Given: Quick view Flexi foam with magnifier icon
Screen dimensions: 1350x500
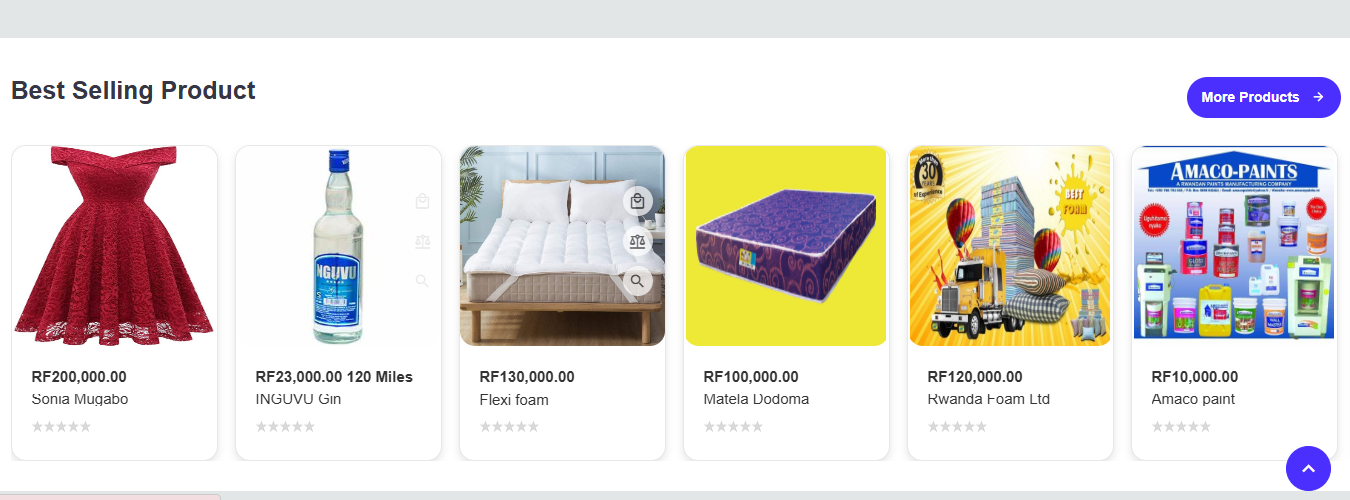Looking at the screenshot, I should (x=638, y=281).
